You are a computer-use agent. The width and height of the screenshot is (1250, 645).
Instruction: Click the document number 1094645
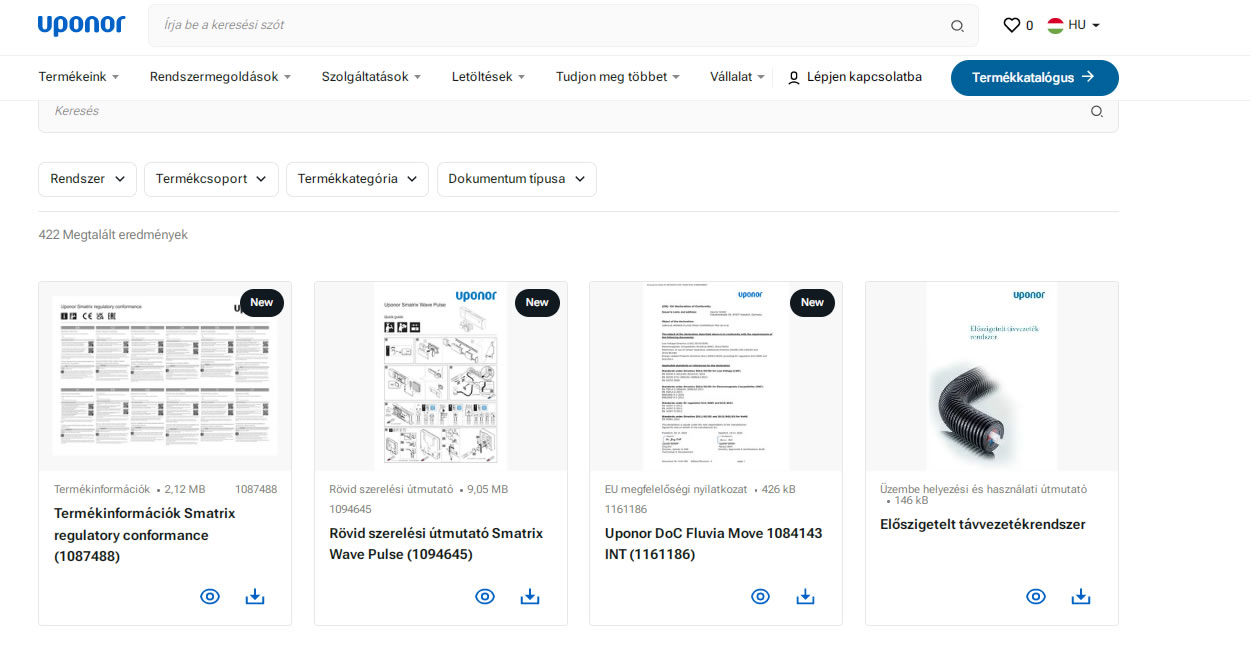pos(350,509)
